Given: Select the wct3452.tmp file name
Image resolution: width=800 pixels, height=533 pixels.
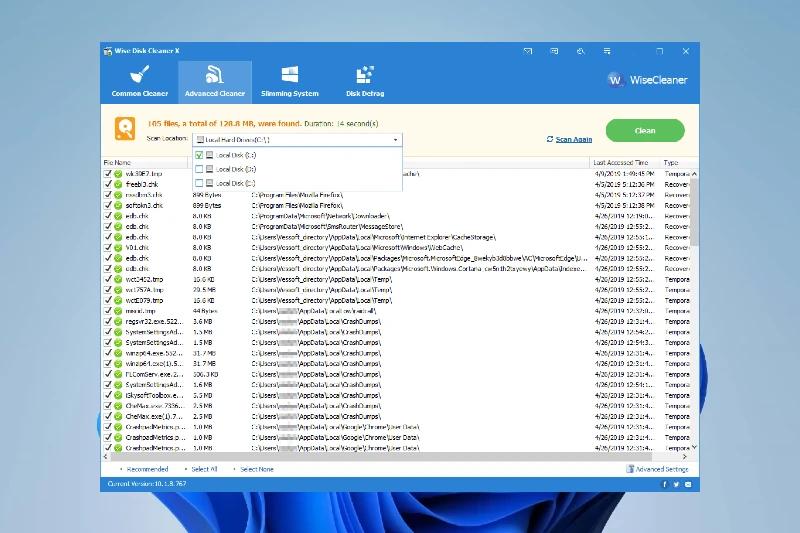Looking at the screenshot, I should coord(144,280).
